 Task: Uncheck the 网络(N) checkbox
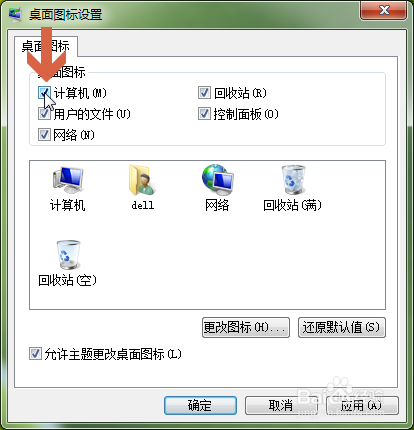tap(44, 135)
